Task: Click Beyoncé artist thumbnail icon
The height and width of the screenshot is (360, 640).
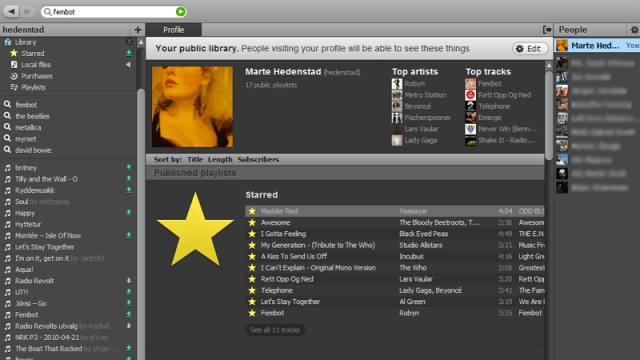Action: (397, 107)
